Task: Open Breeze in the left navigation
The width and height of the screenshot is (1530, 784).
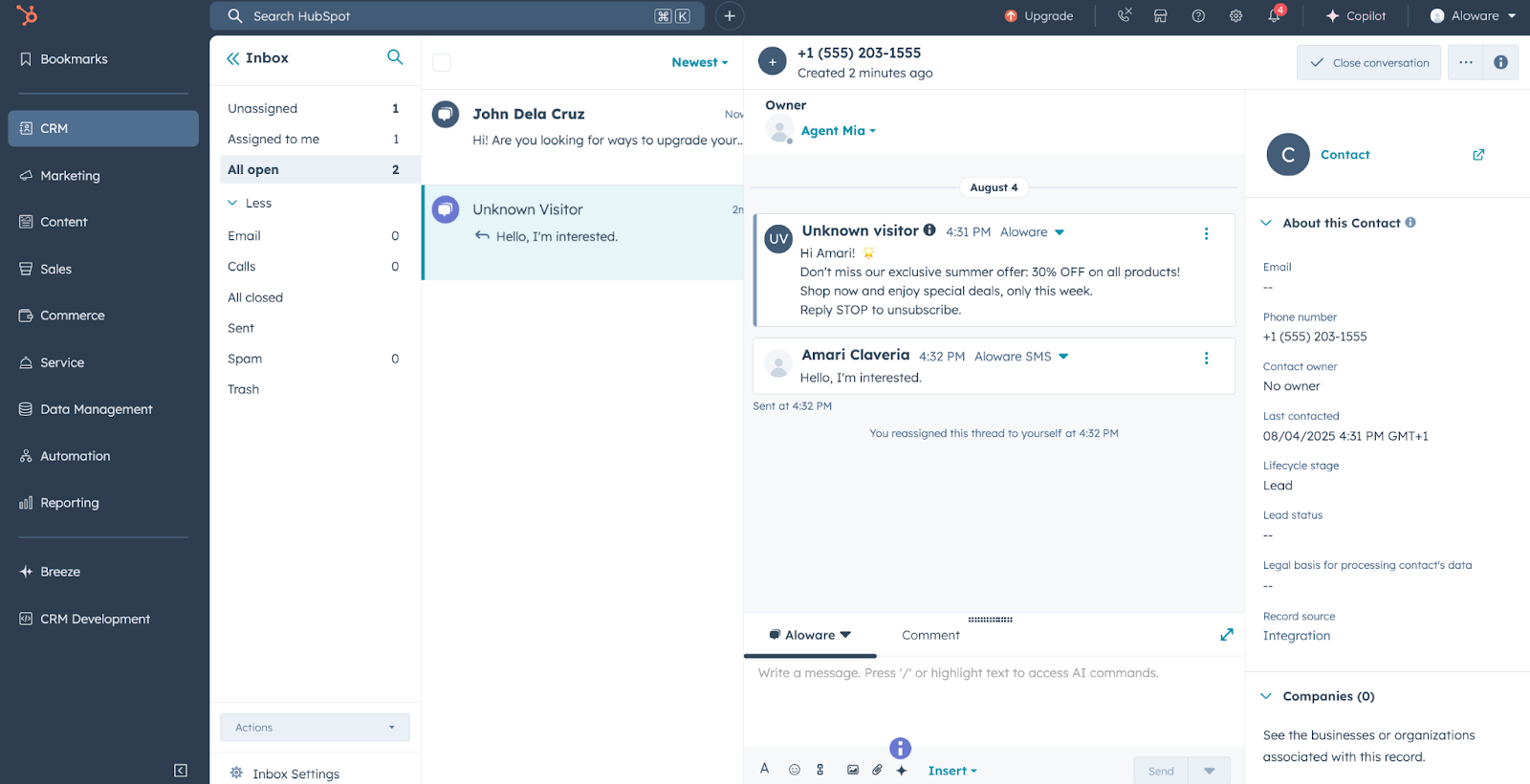Action: point(50,572)
